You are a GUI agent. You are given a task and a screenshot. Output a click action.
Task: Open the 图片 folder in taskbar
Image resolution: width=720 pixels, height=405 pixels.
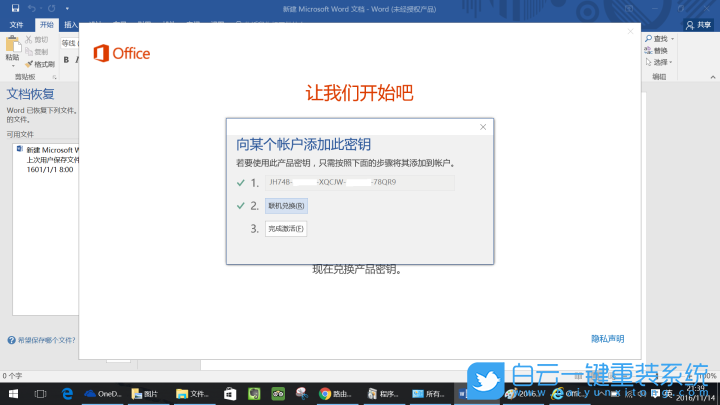145,394
